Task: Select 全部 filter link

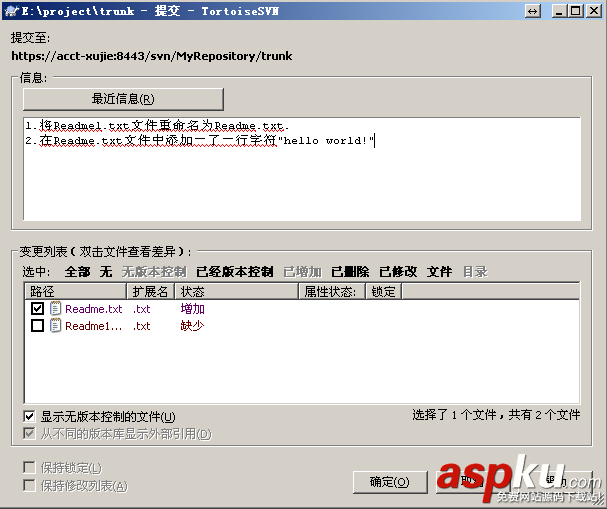Action: tap(77, 271)
